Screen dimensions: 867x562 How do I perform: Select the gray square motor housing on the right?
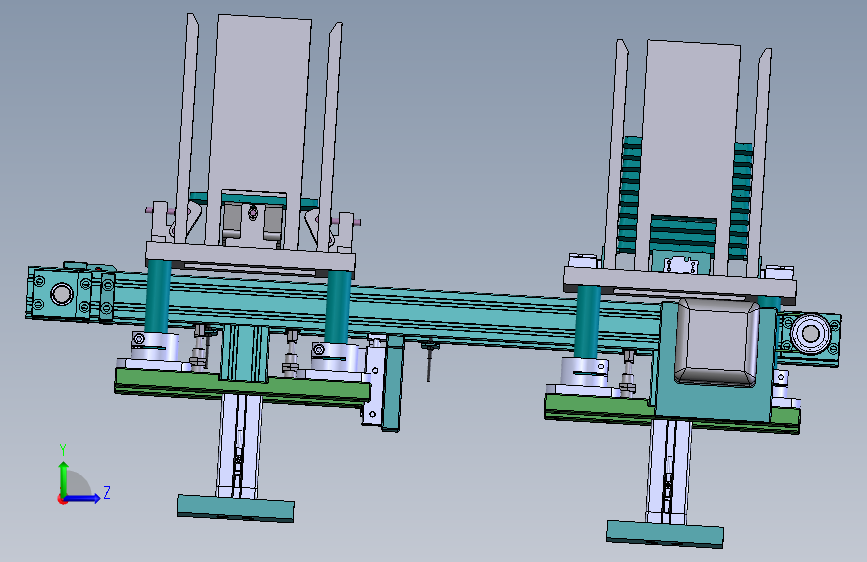pyautogui.click(x=717, y=340)
